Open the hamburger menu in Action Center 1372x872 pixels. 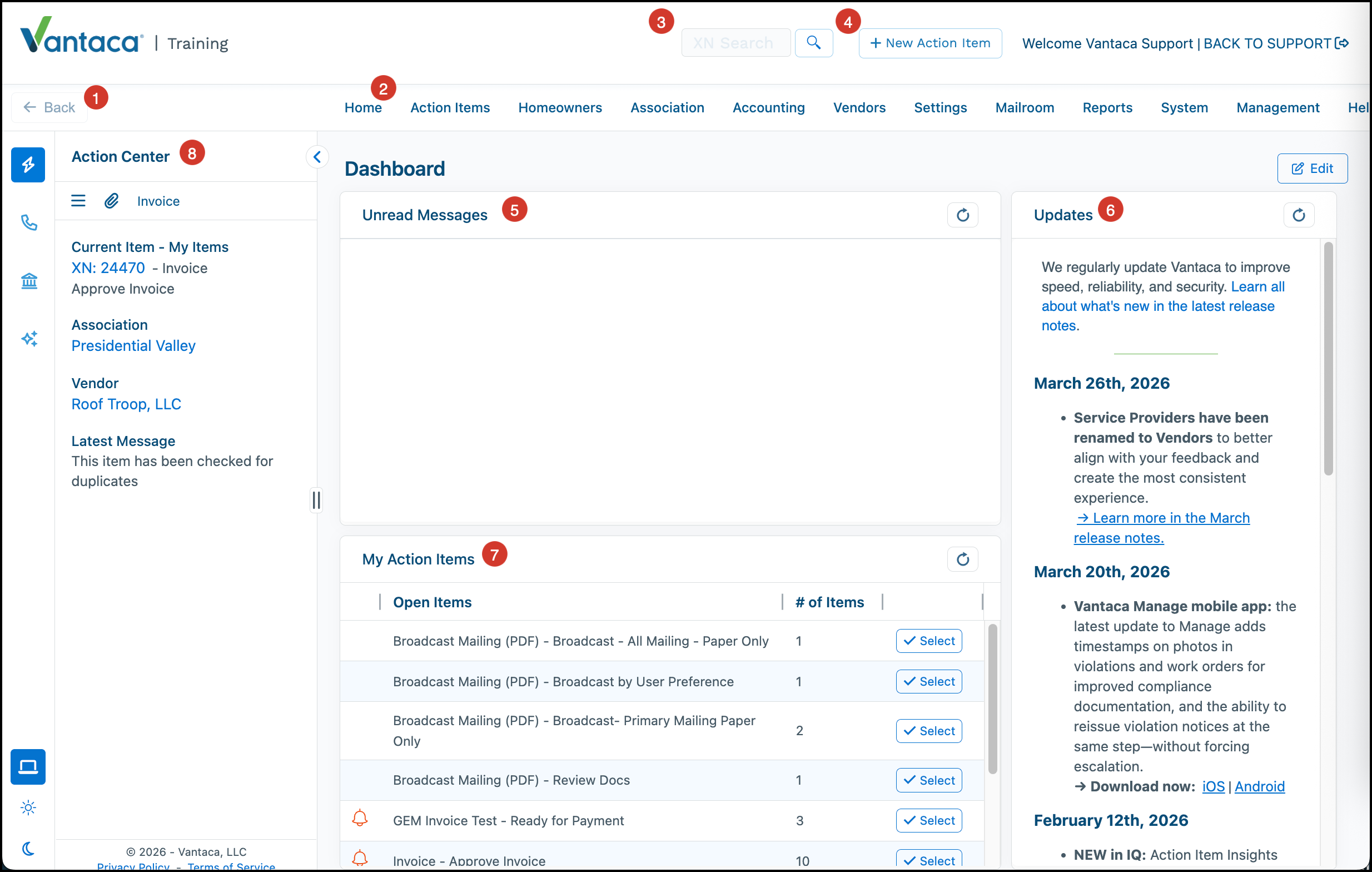click(x=78, y=201)
